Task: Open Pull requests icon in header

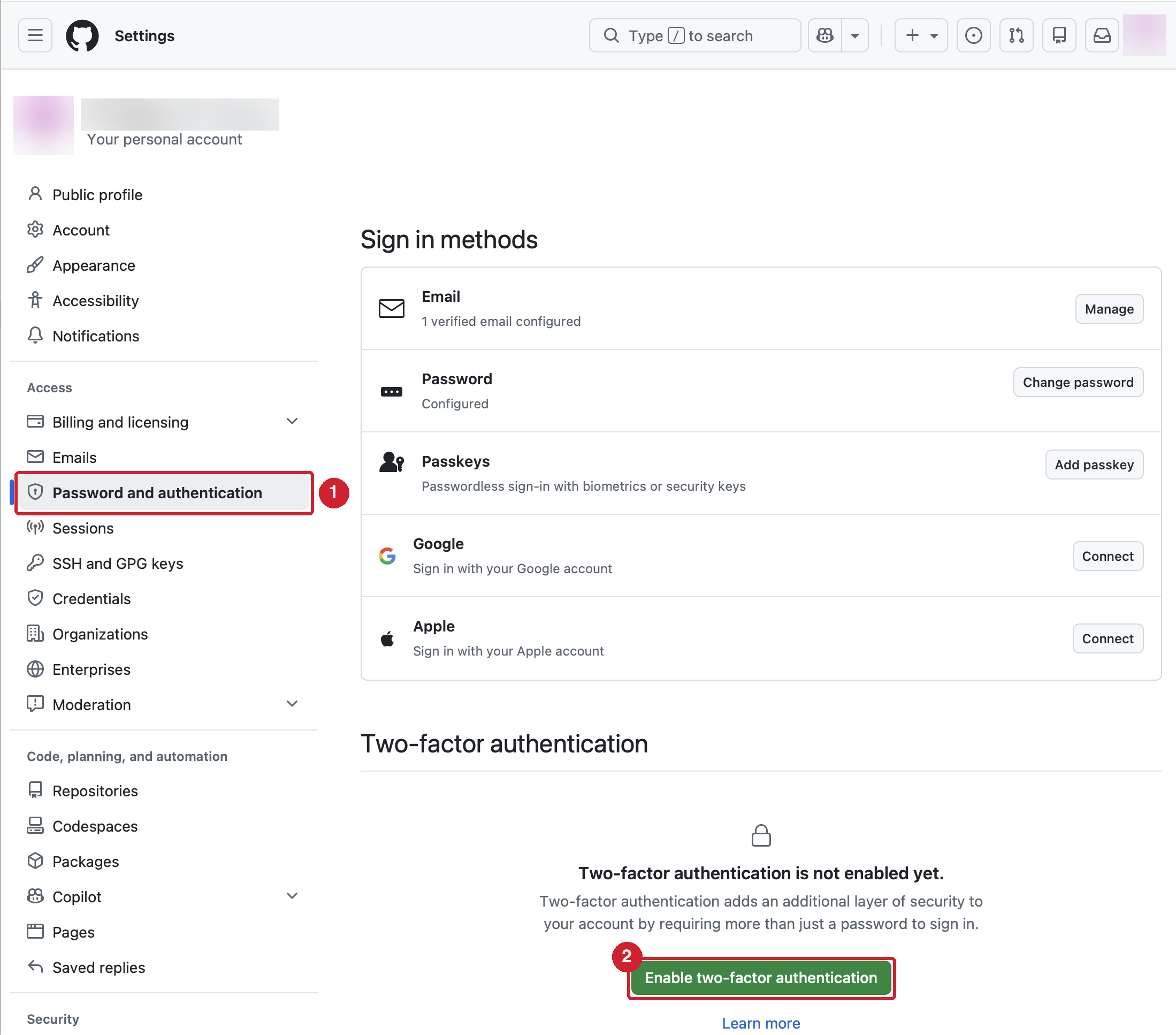Action: (x=1017, y=36)
